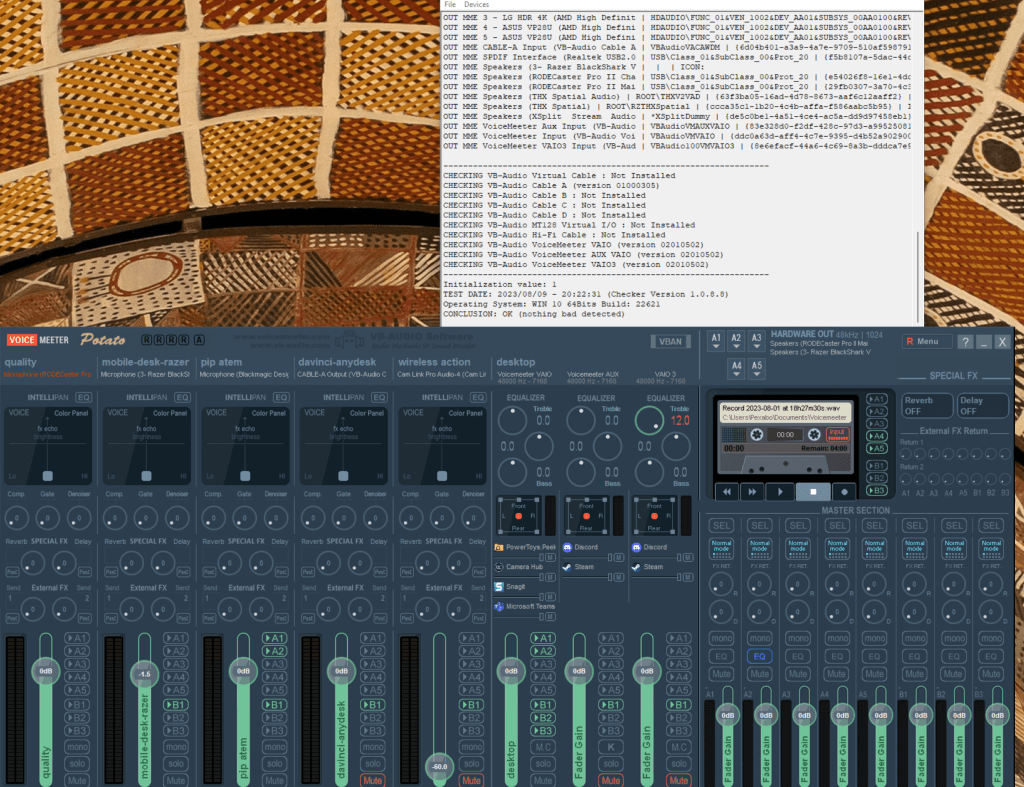1024x787 pixels.
Task: Turn off the A2 master EQ
Action: [760, 656]
